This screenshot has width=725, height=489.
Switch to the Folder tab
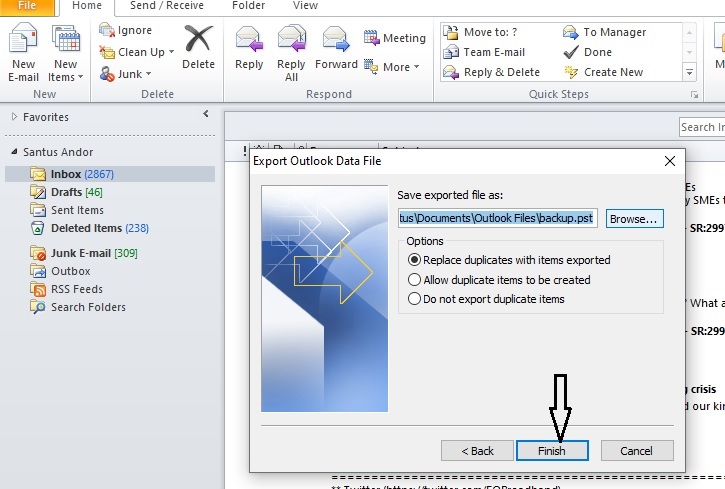pos(248,6)
